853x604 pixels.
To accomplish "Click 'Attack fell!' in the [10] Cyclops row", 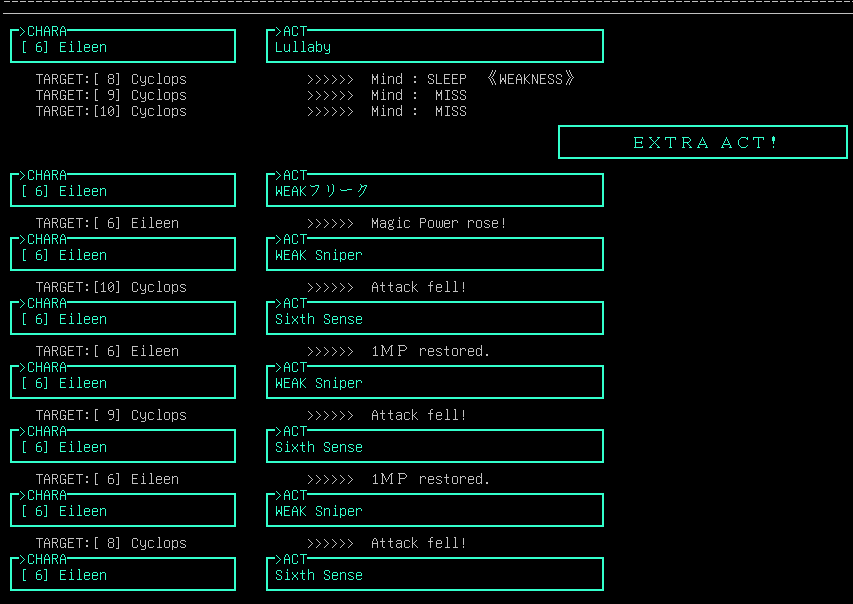I will click(x=418, y=287).
